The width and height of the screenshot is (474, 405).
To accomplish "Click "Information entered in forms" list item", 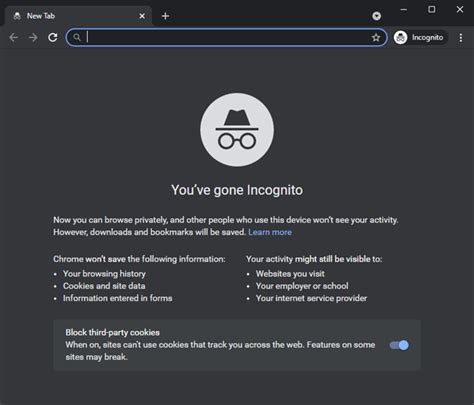I will pyautogui.click(x=118, y=298).
